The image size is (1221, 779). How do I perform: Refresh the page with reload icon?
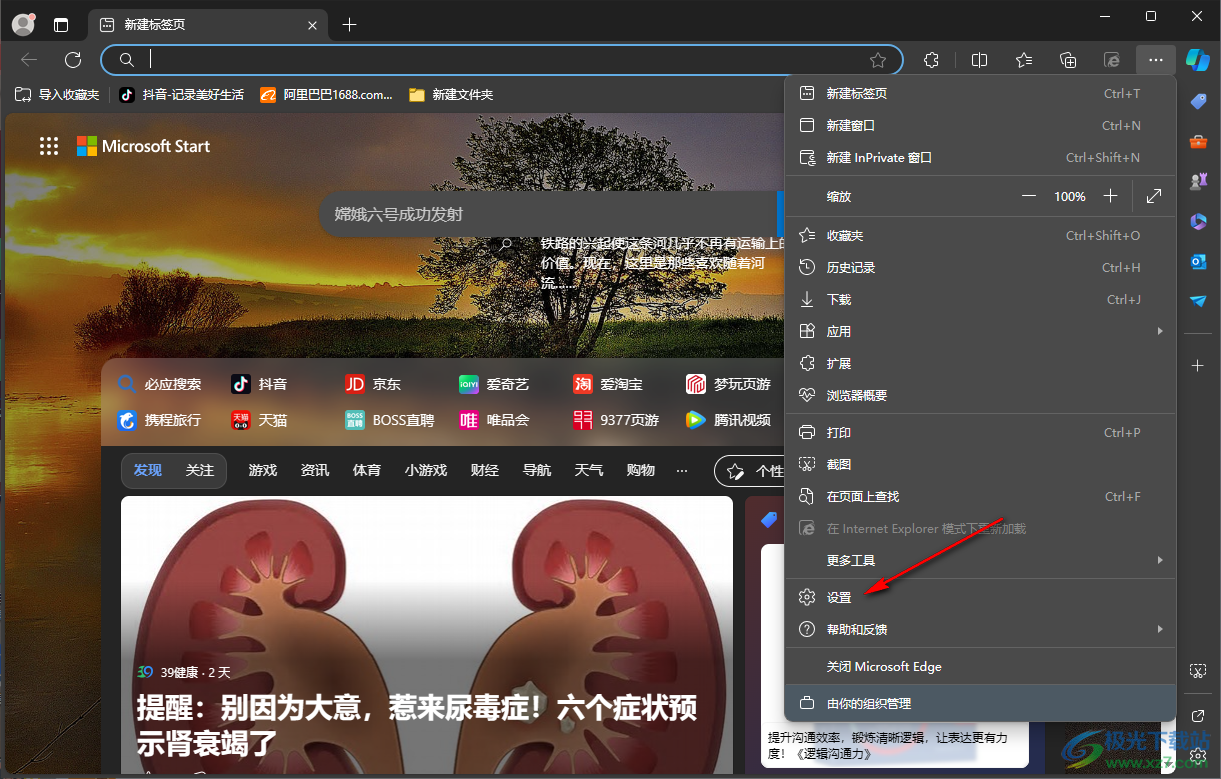73,60
